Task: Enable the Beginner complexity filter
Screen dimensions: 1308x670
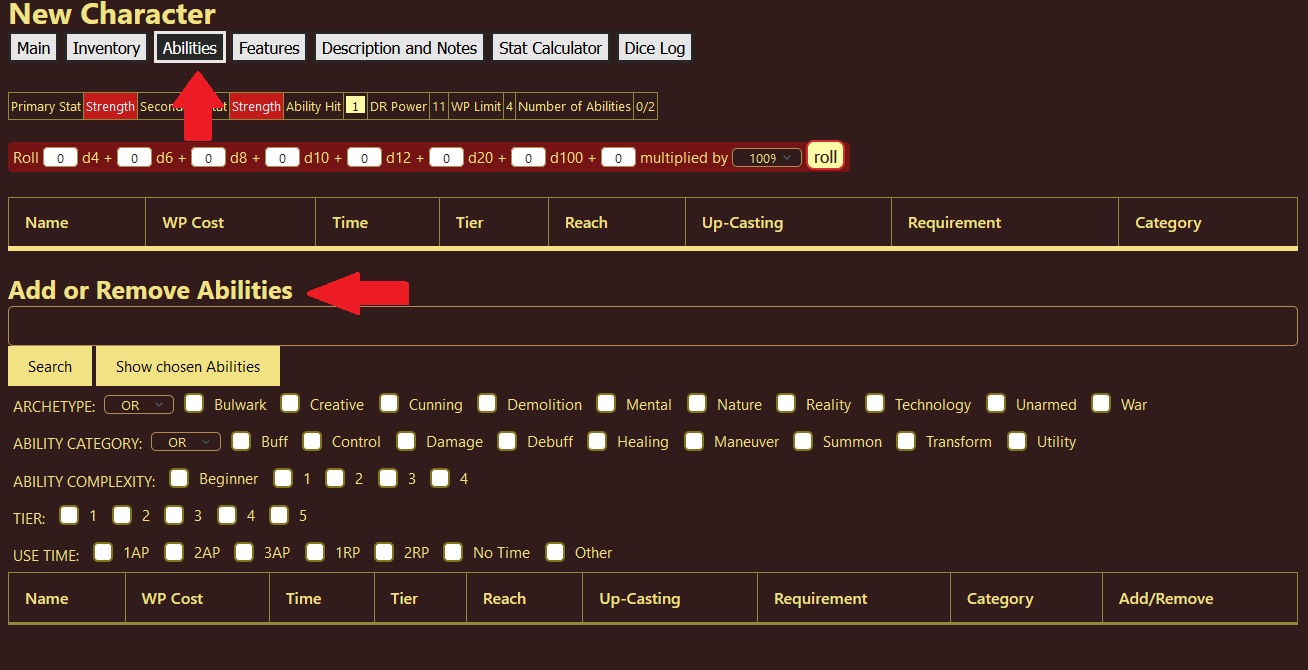Action: (178, 478)
